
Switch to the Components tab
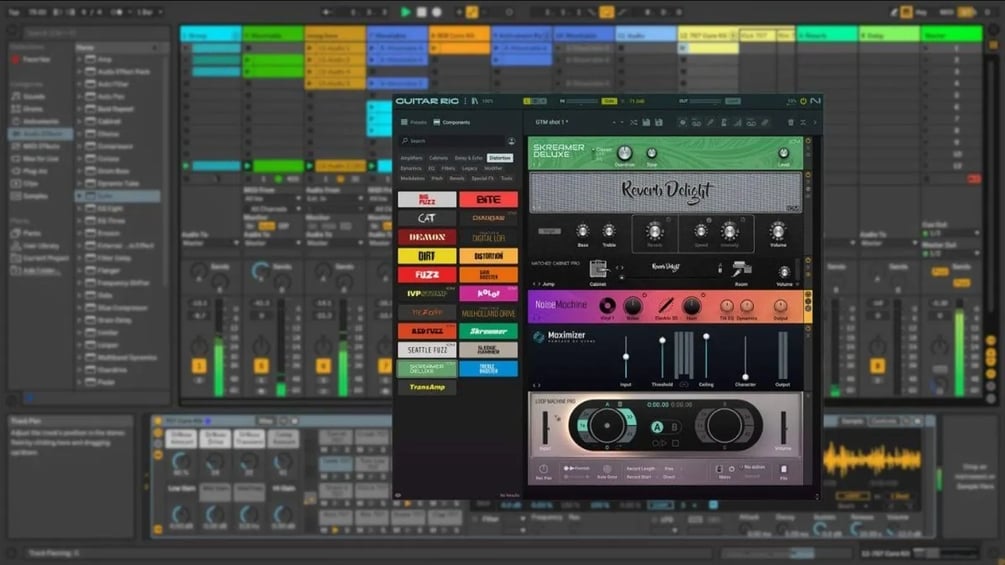(452, 122)
